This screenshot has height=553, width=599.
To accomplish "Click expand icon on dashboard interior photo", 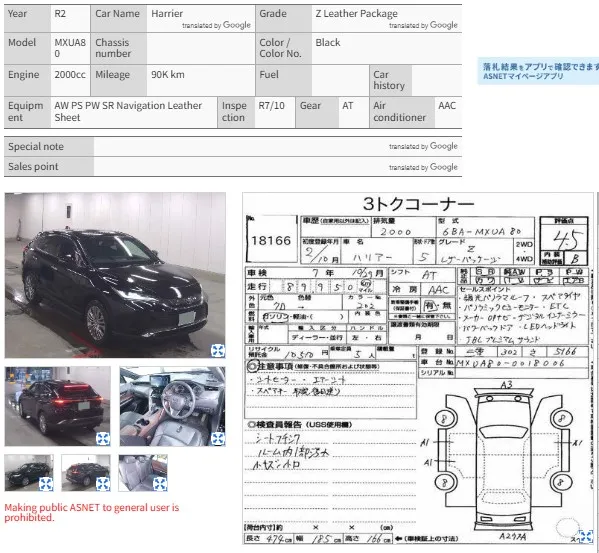I will [218, 439].
